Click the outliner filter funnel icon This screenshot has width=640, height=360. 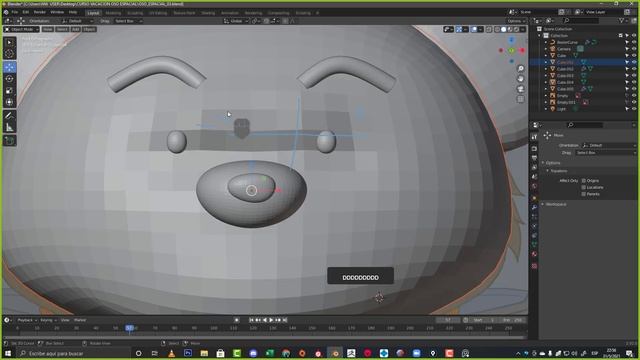[x=621, y=20]
